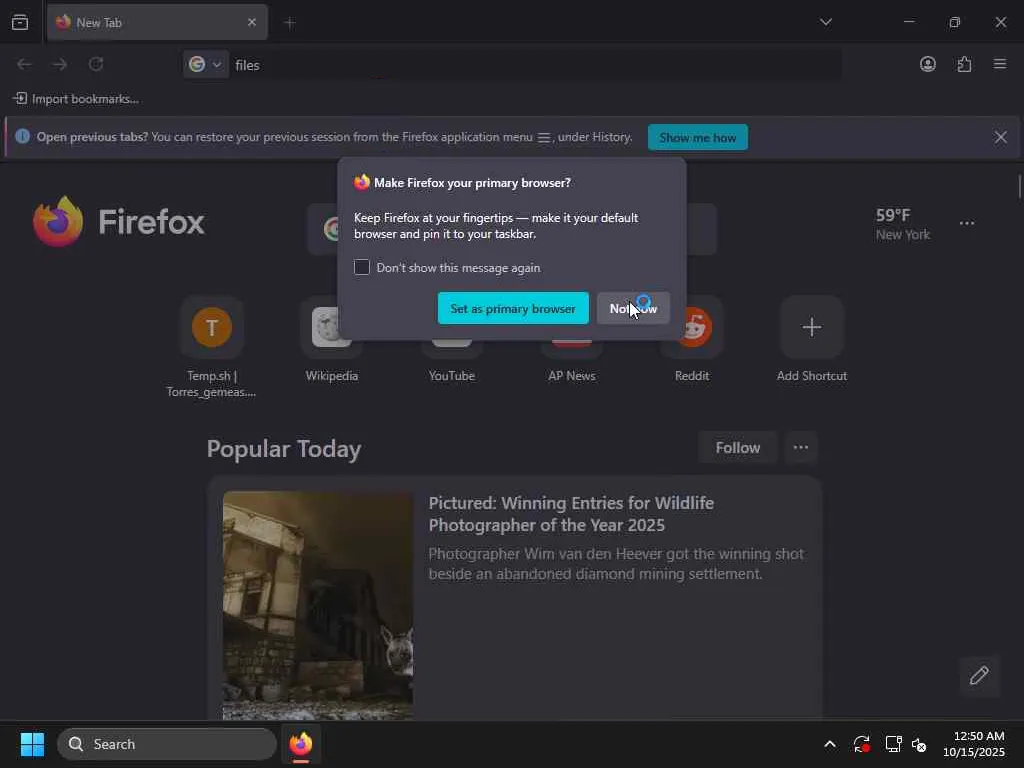Open the Temp.sh shortcut tile
This screenshot has height=768, width=1024.
point(212,327)
